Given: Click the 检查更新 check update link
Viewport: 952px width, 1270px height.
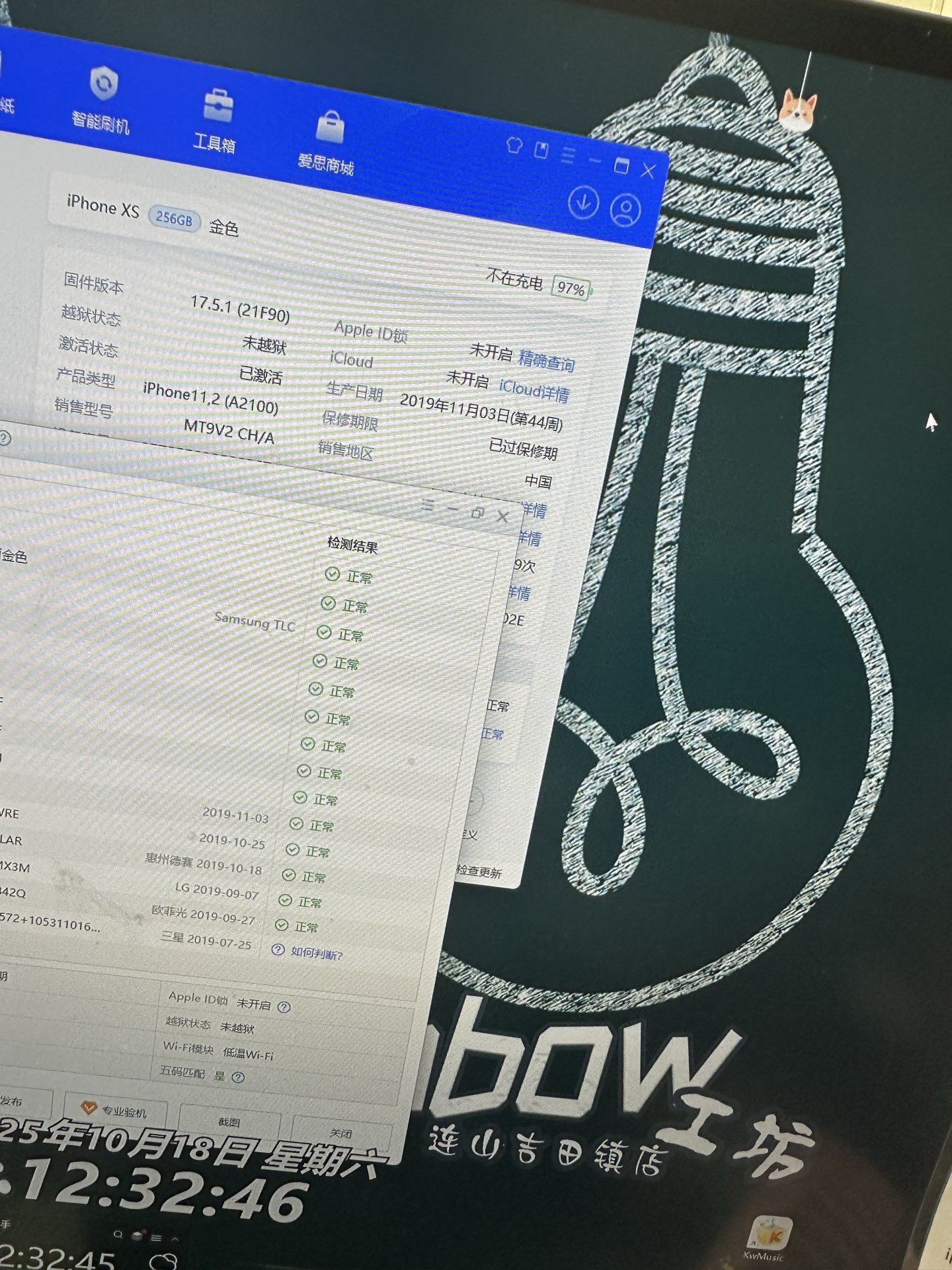Looking at the screenshot, I should (479, 872).
